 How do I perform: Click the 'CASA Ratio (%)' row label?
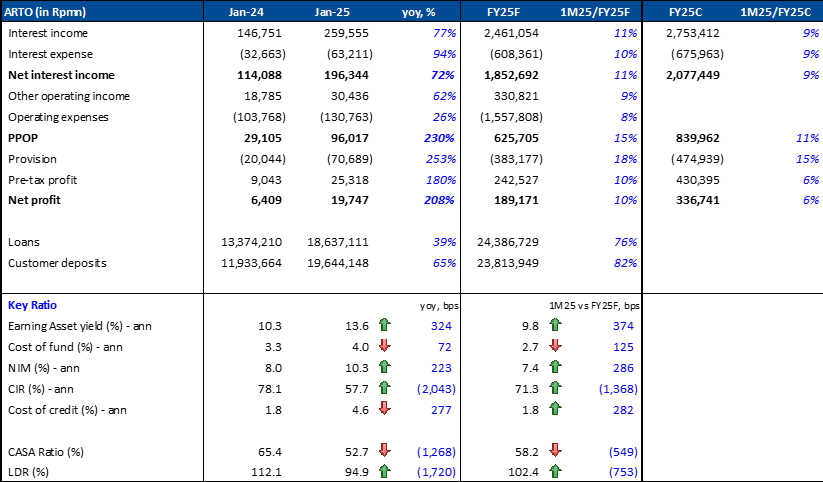(x=46, y=452)
